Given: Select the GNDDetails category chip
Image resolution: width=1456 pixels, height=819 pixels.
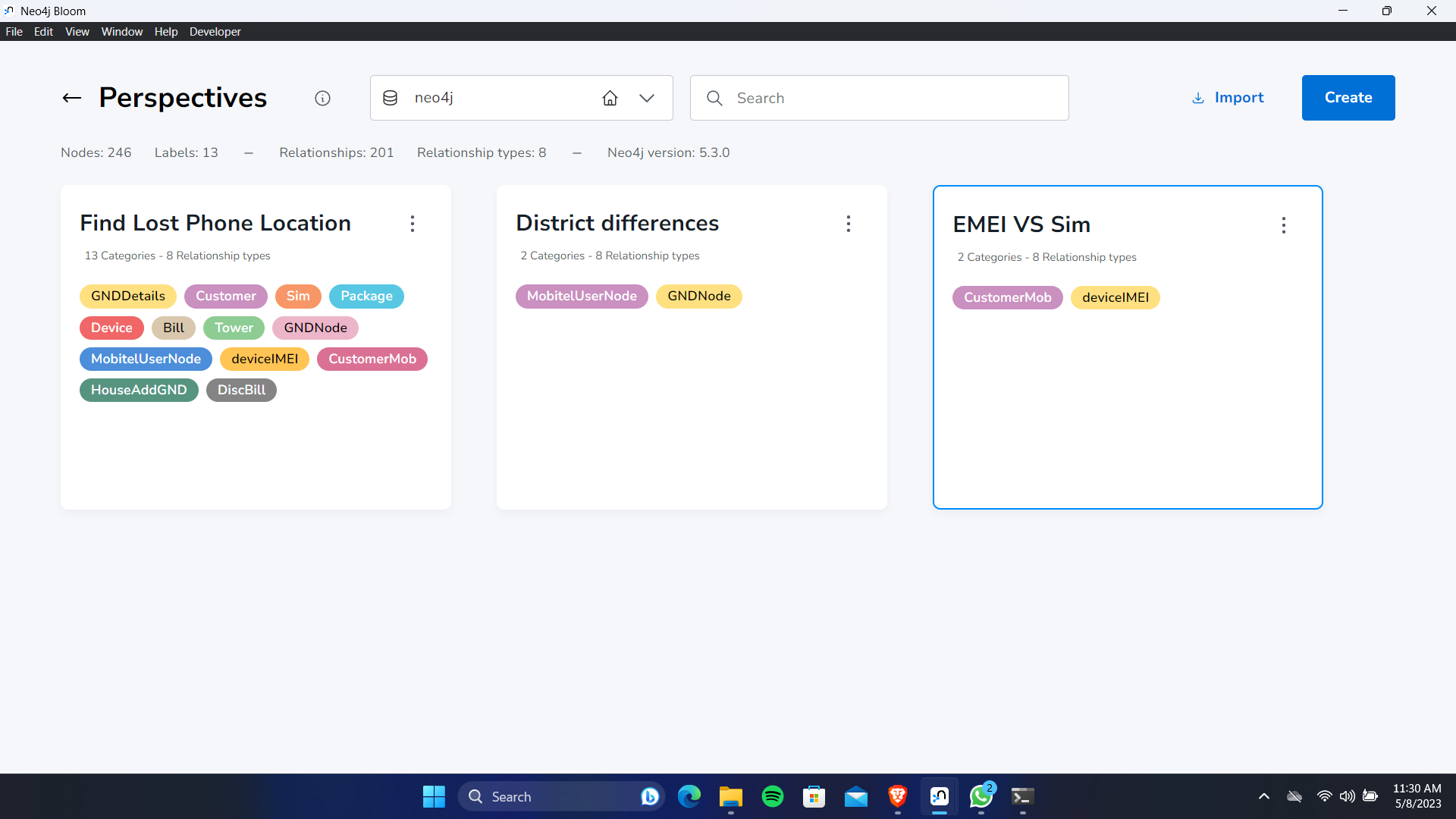Looking at the screenshot, I should point(127,296).
